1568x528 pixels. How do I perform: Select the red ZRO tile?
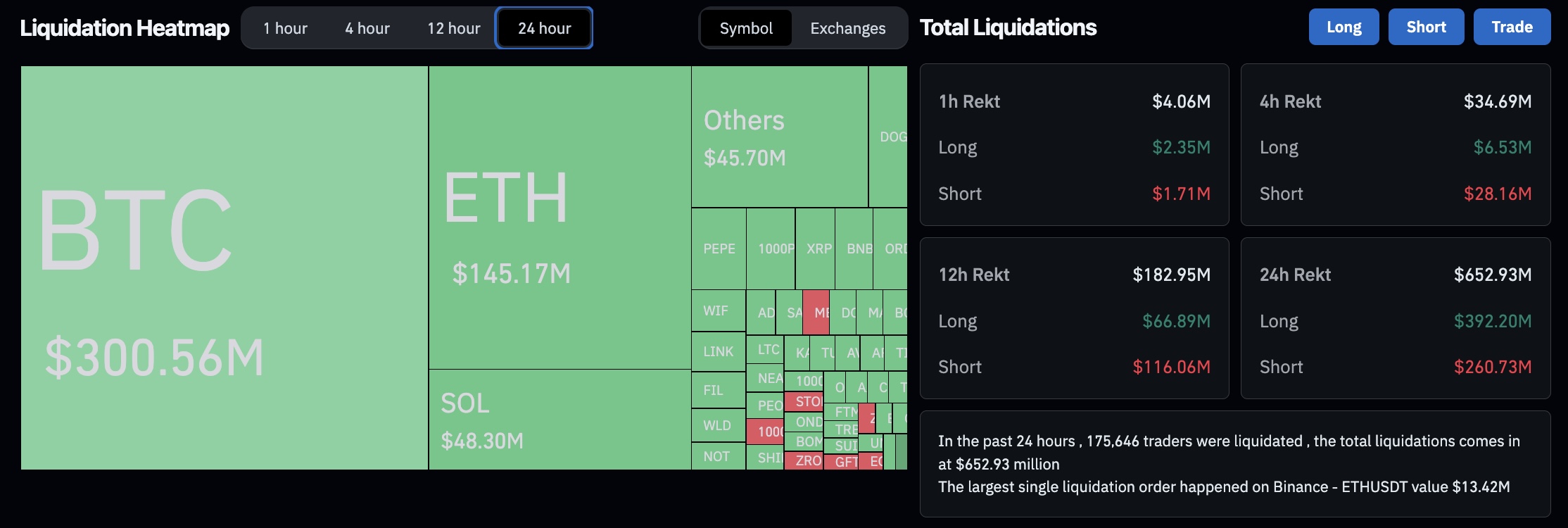click(804, 460)
